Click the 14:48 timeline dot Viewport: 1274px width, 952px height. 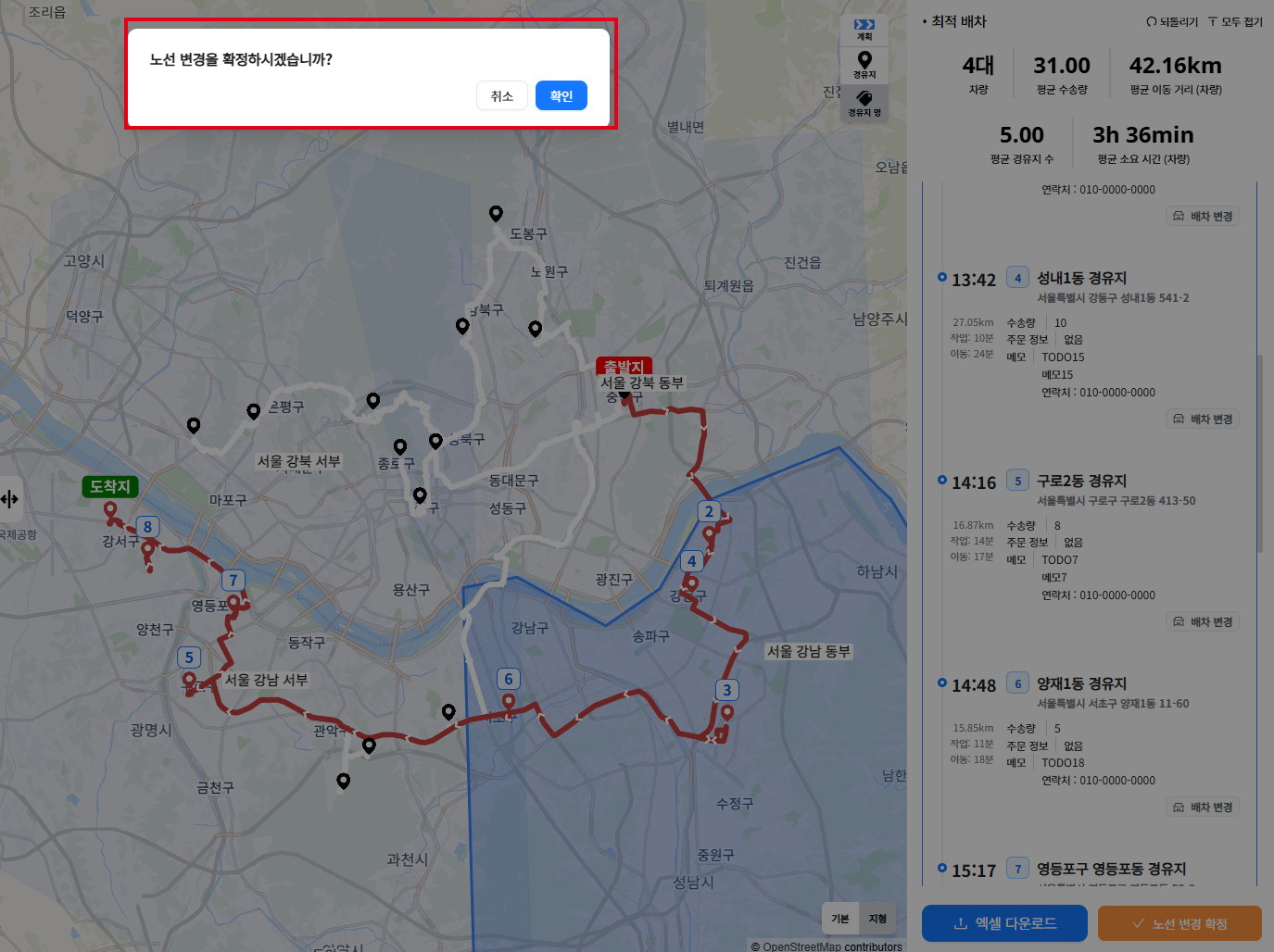coord(942,683)
